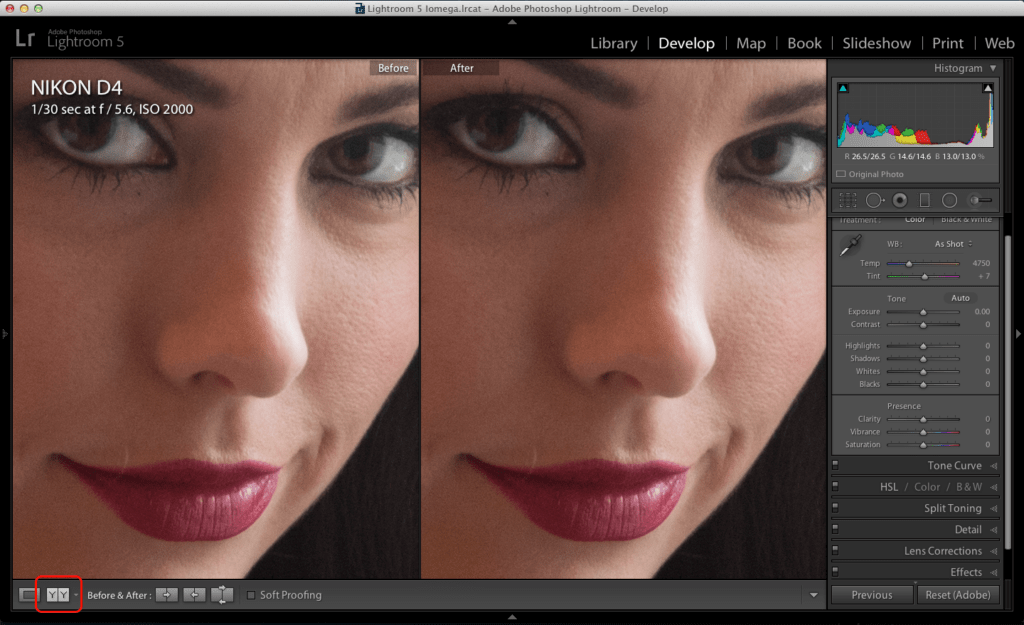Collapse the Histogram panel

click(x=993, y=68)
